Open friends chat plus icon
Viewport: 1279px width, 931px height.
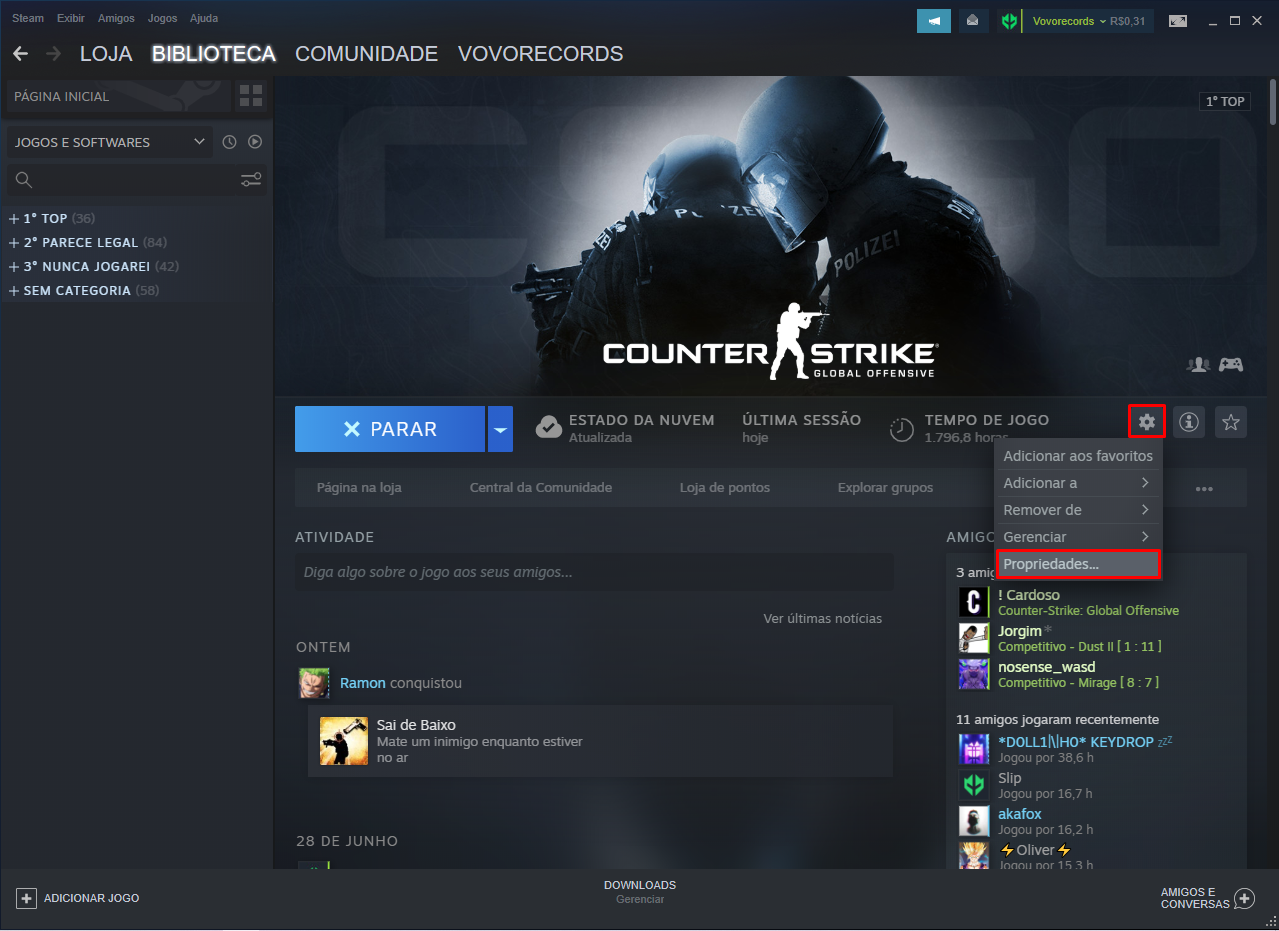[1244, 898]
